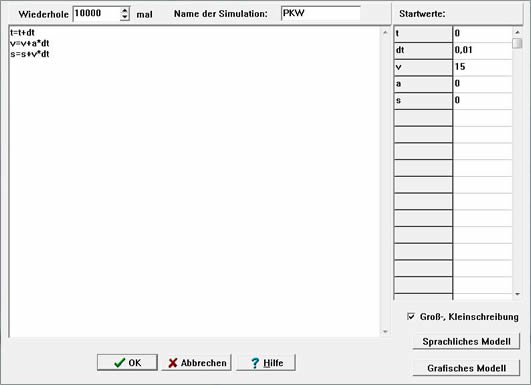Select variable name cell v

pos(423,67)
